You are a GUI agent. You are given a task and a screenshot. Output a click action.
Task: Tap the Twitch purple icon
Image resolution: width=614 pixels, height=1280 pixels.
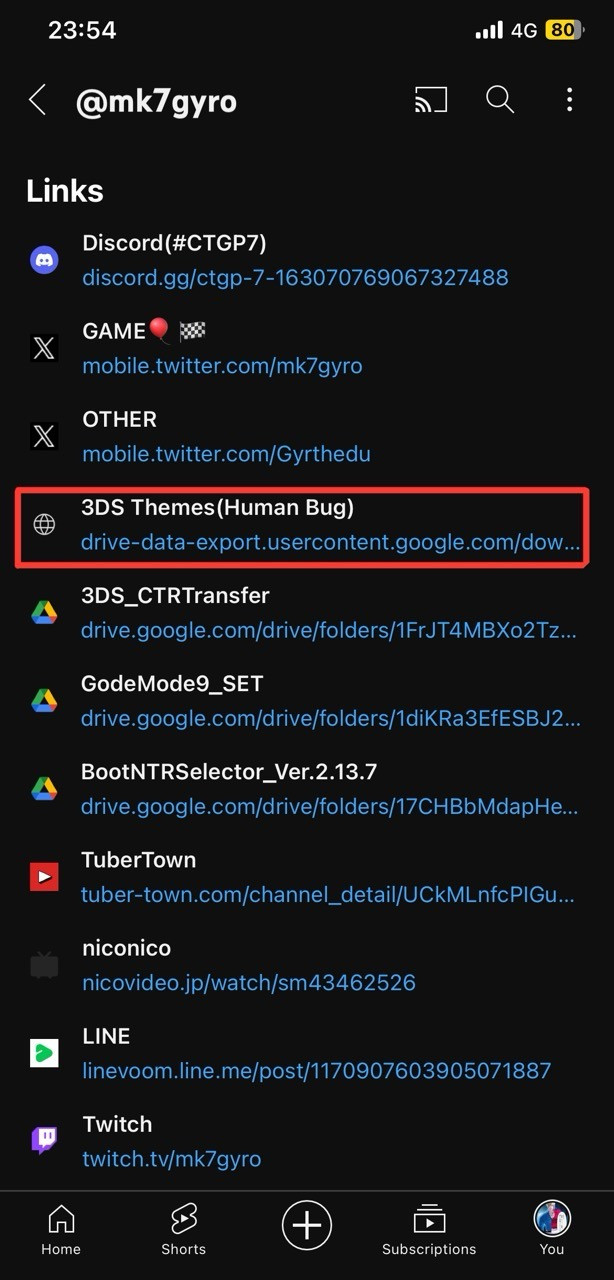click(44, 1141)
